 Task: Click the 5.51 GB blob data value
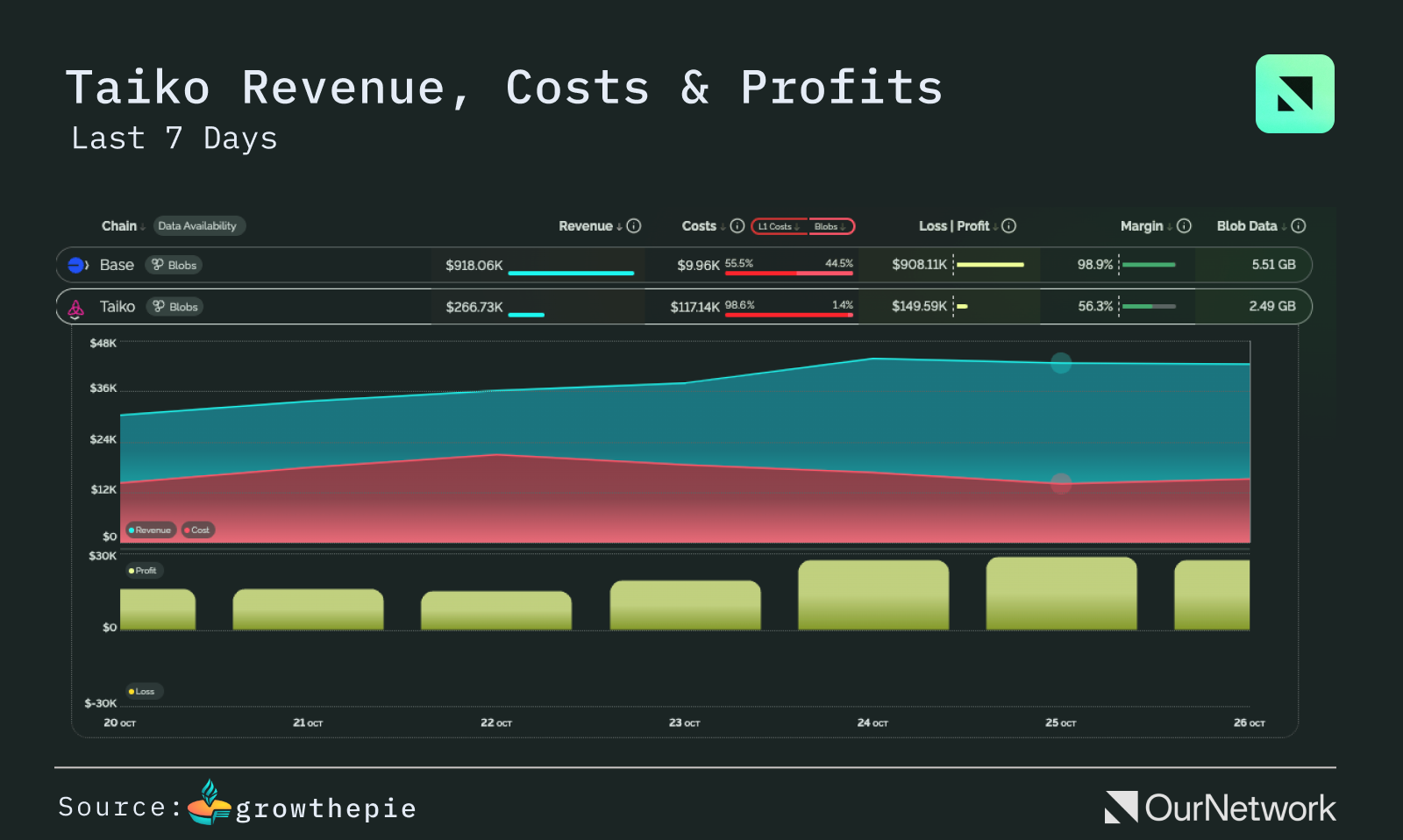tap(1273, 264)
